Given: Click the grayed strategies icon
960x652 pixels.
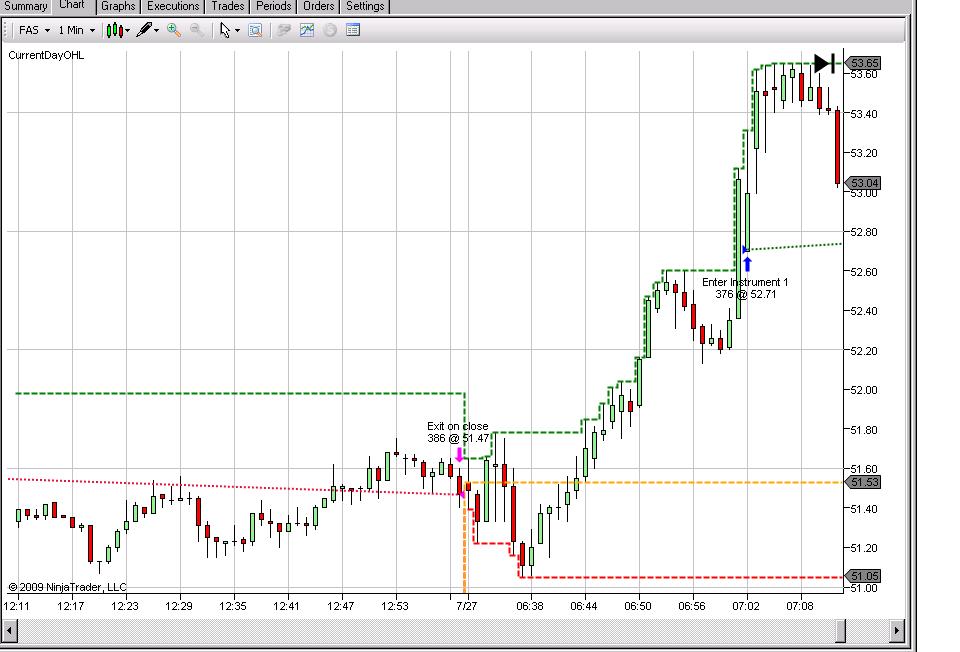Looking at the screenshot, I should (330, 30).
